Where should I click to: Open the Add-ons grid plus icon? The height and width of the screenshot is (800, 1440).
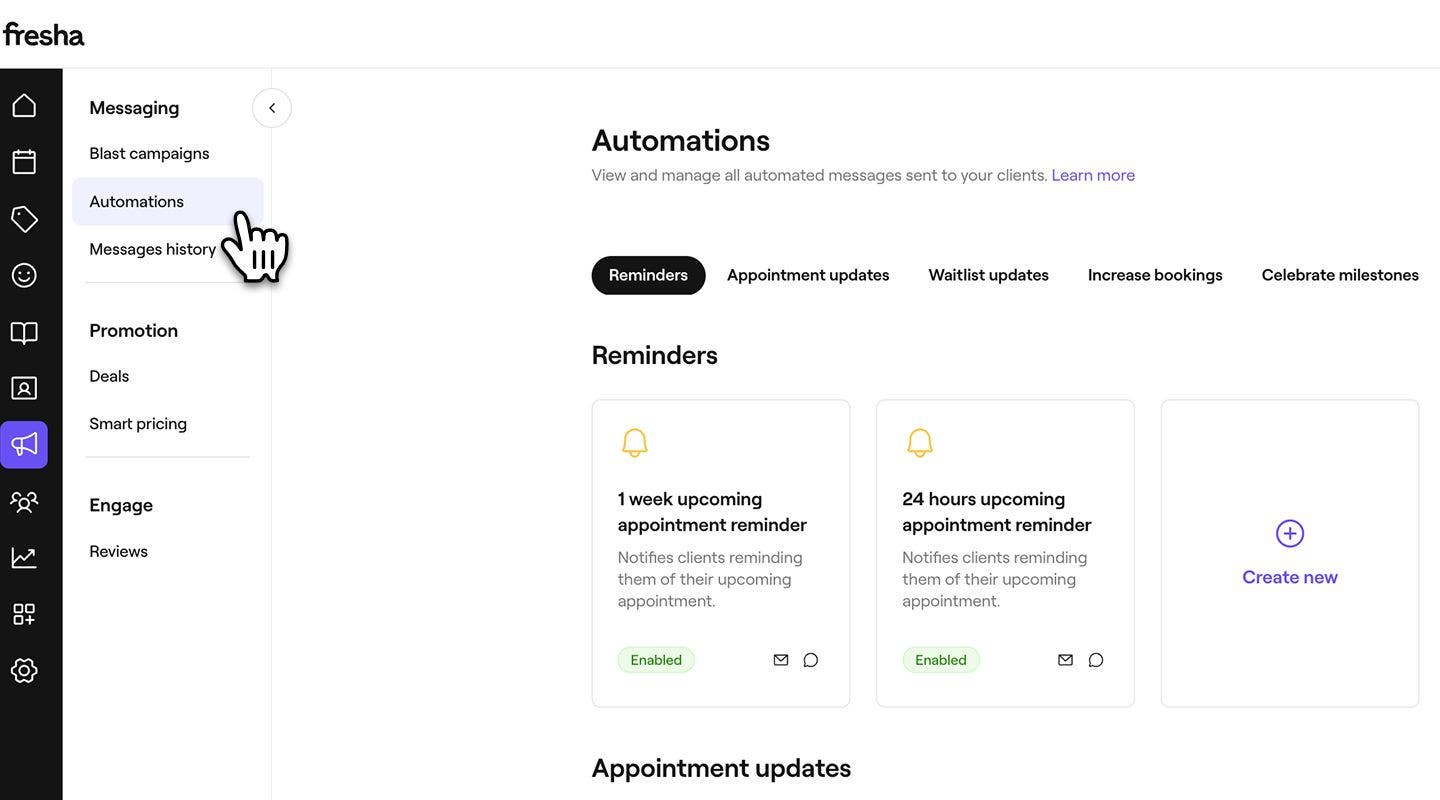[x=24, y=614]
